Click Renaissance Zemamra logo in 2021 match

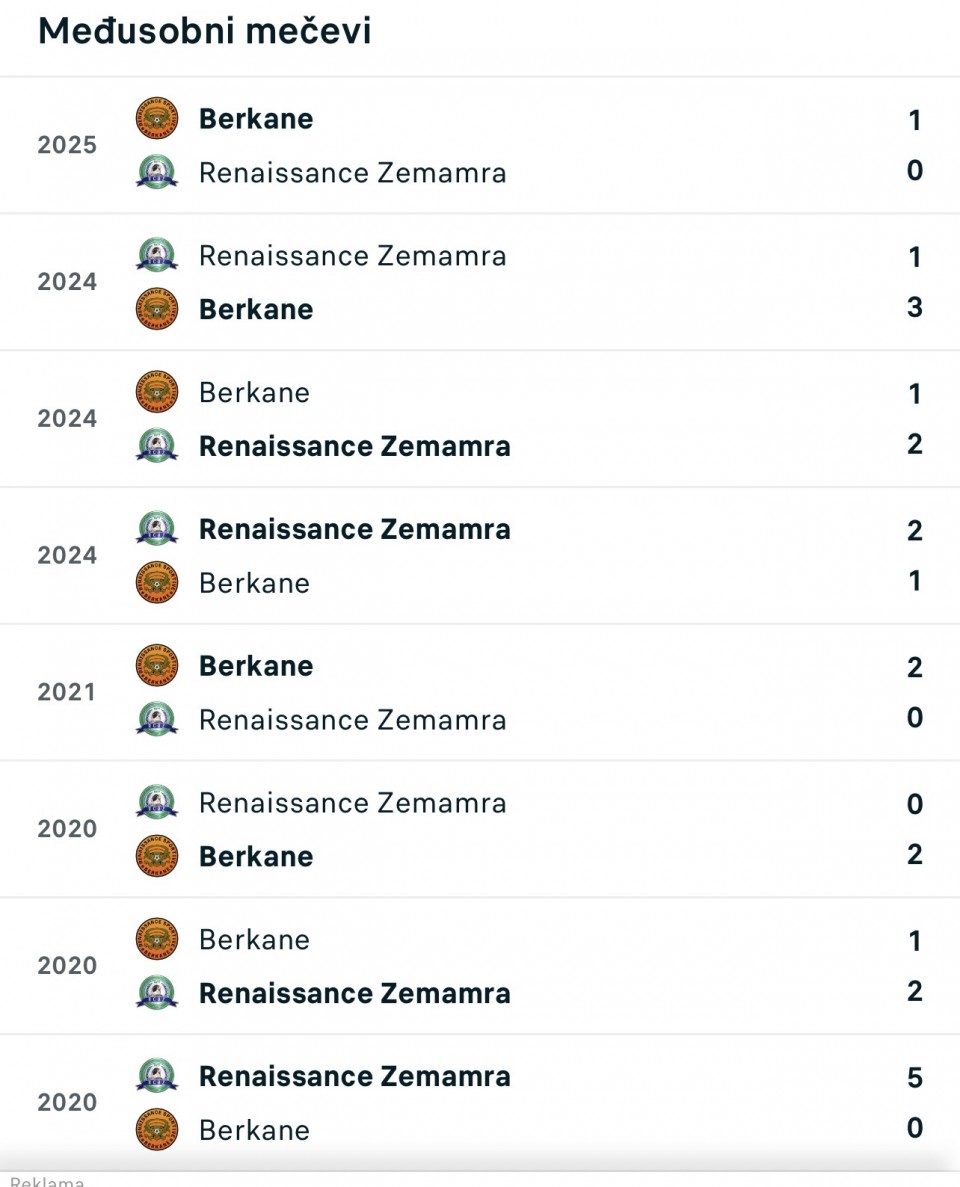tap(156, 720)
